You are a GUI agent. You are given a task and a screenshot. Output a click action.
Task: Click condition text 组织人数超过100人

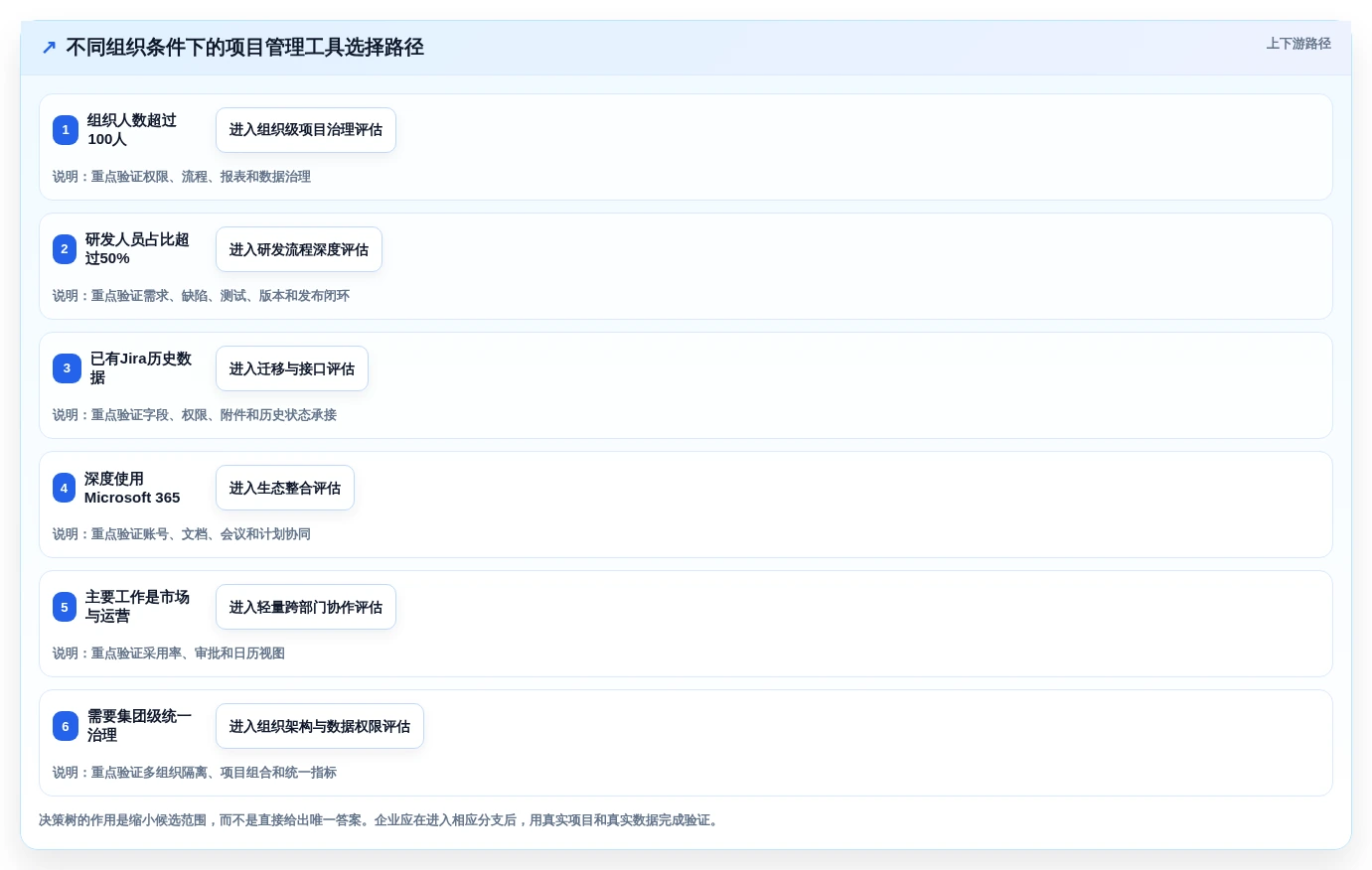pos(132,130)
